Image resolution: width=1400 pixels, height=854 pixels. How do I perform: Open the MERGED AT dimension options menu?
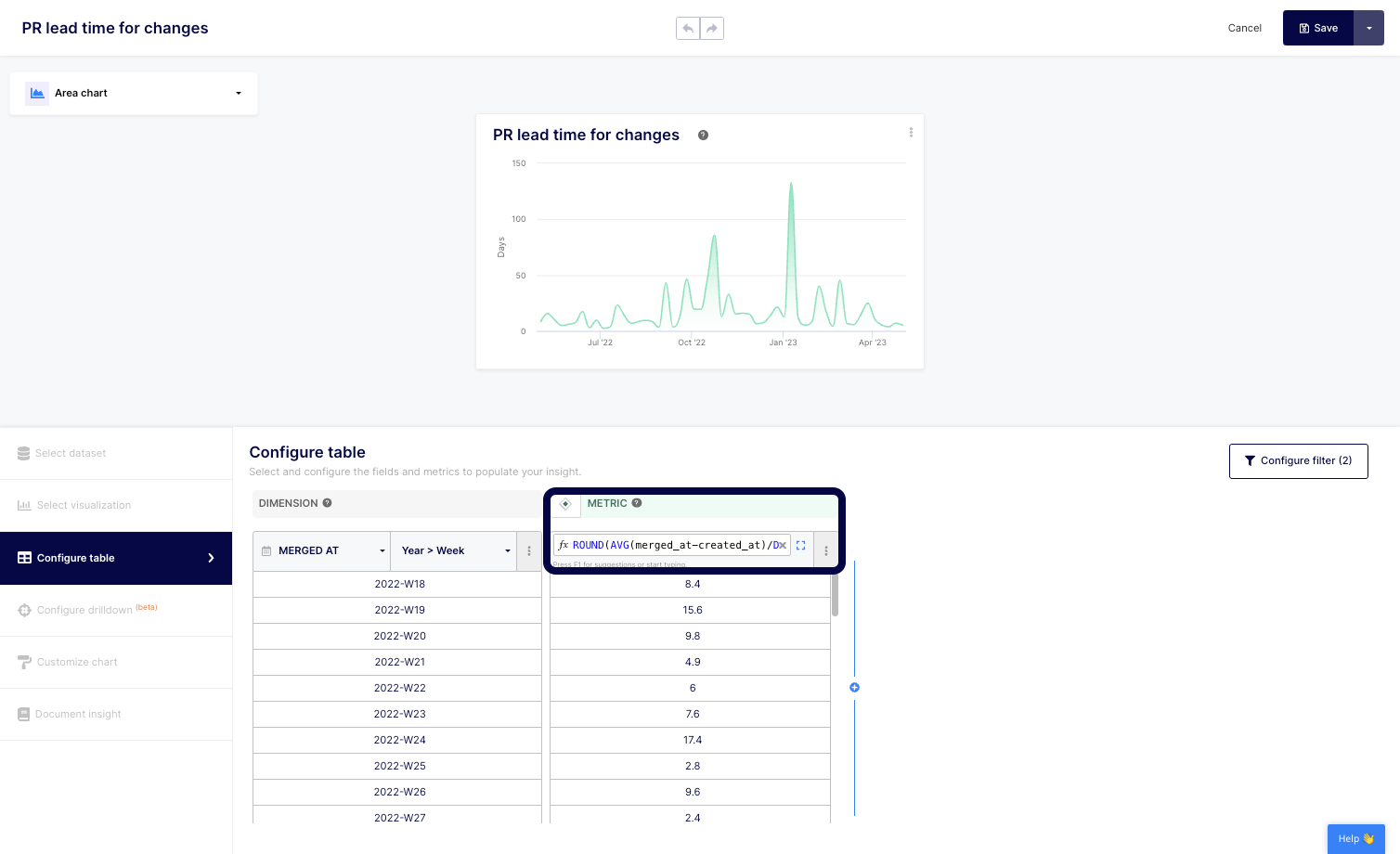click(529, 551)
